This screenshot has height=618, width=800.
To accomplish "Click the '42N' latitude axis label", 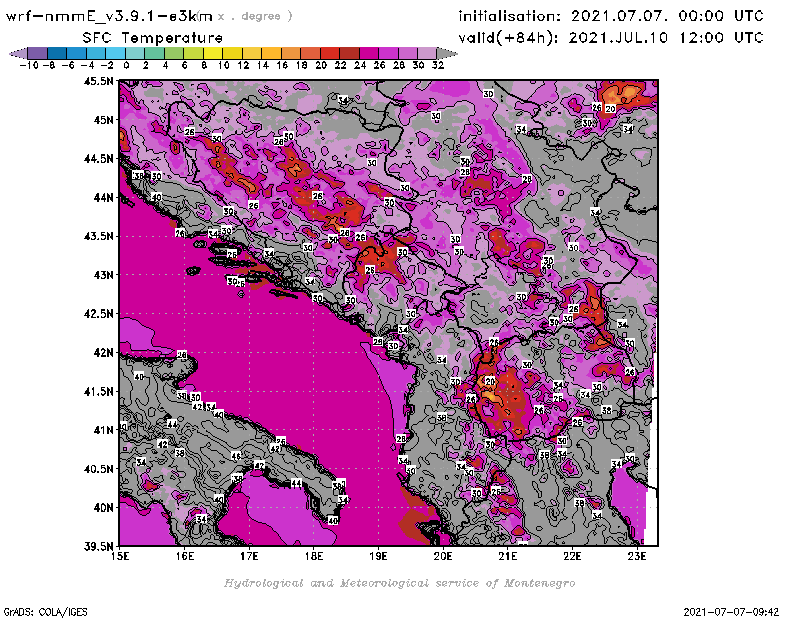I will 103,353.
